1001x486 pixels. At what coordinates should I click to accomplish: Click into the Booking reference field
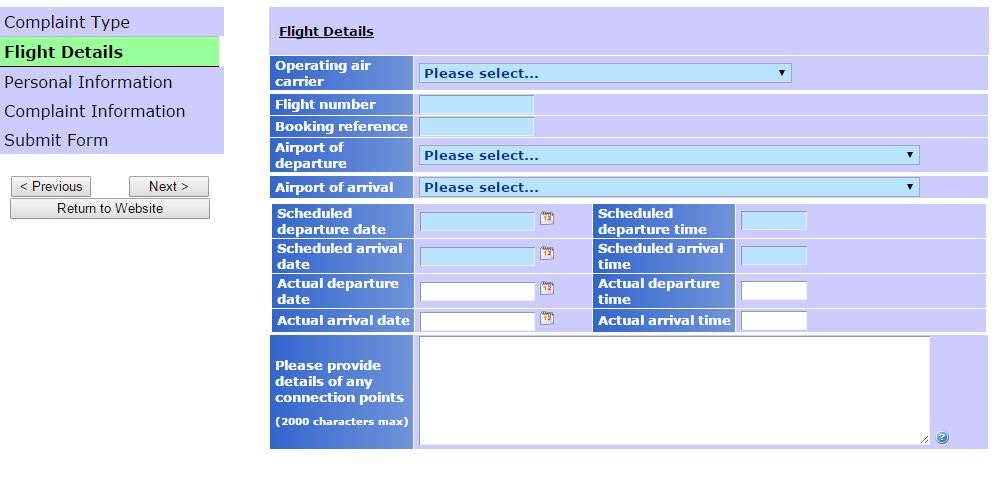coord(476,126)
